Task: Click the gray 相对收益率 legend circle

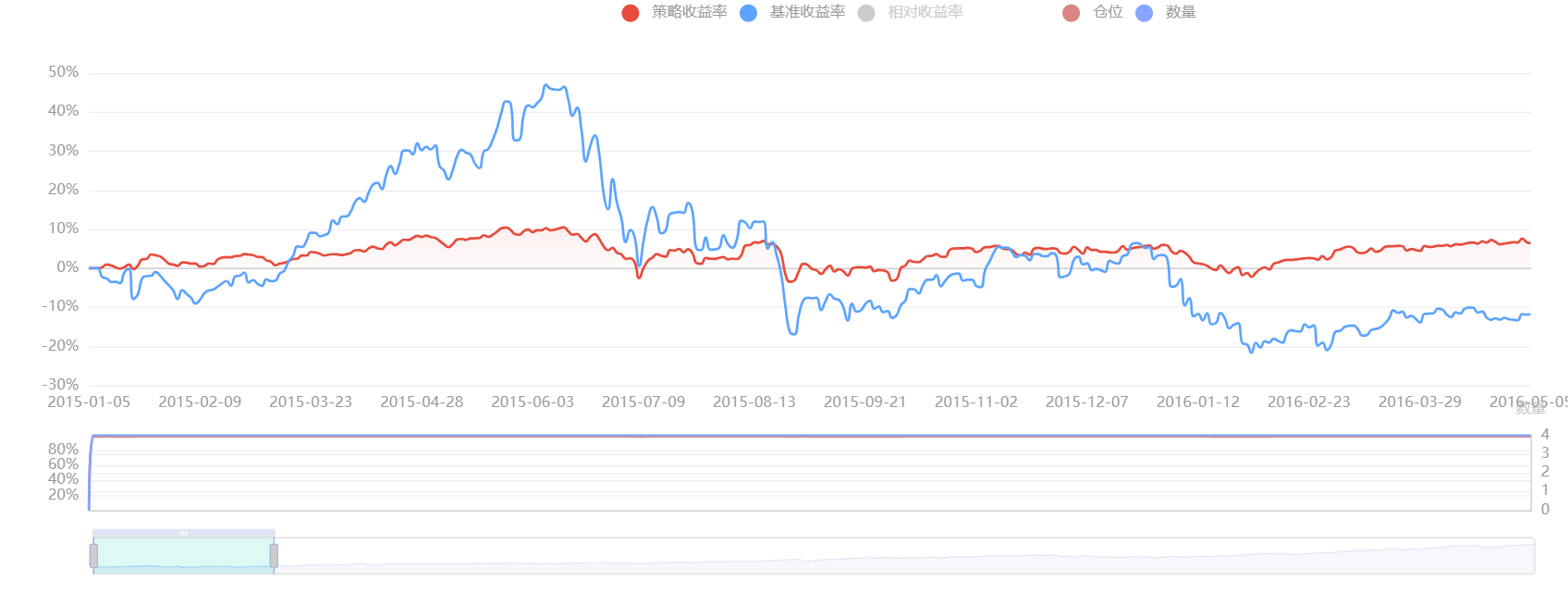Action: 866,13
